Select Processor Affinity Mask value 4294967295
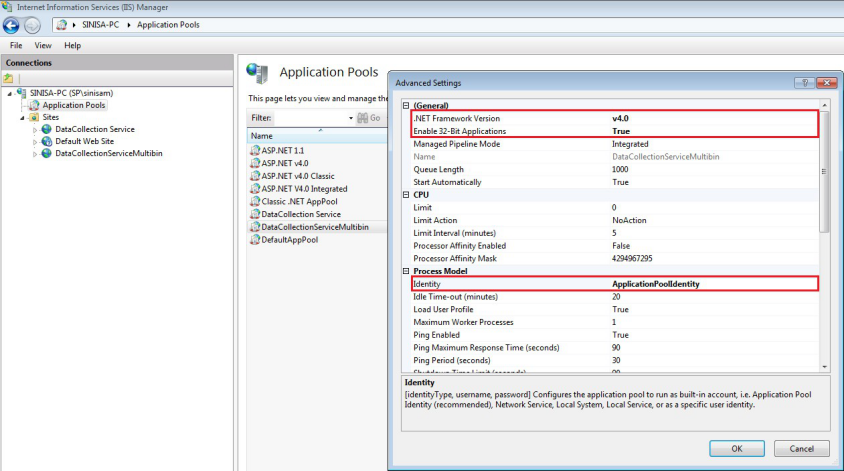 click(632, 258)
